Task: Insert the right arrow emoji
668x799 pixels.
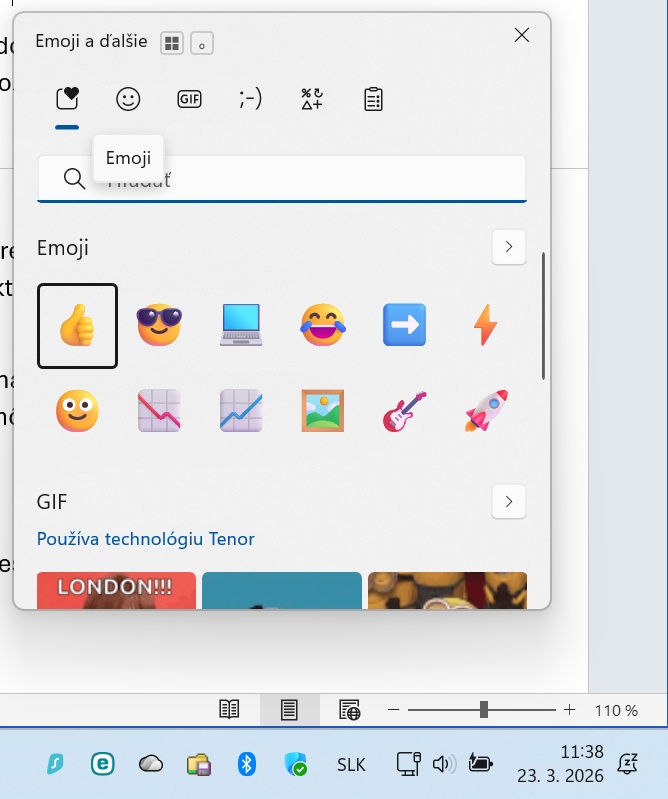Action: point(405,326)
